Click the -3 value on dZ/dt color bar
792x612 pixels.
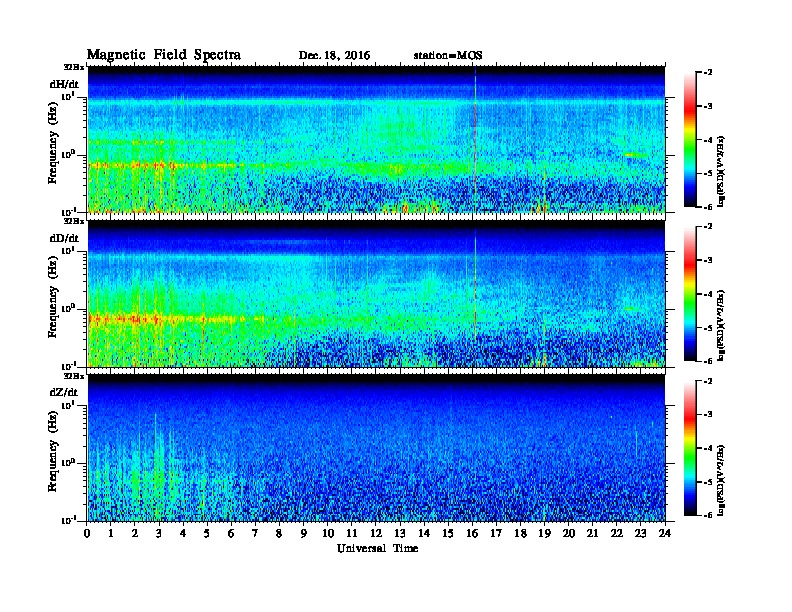pyautogui.click(x=708, y=414)
